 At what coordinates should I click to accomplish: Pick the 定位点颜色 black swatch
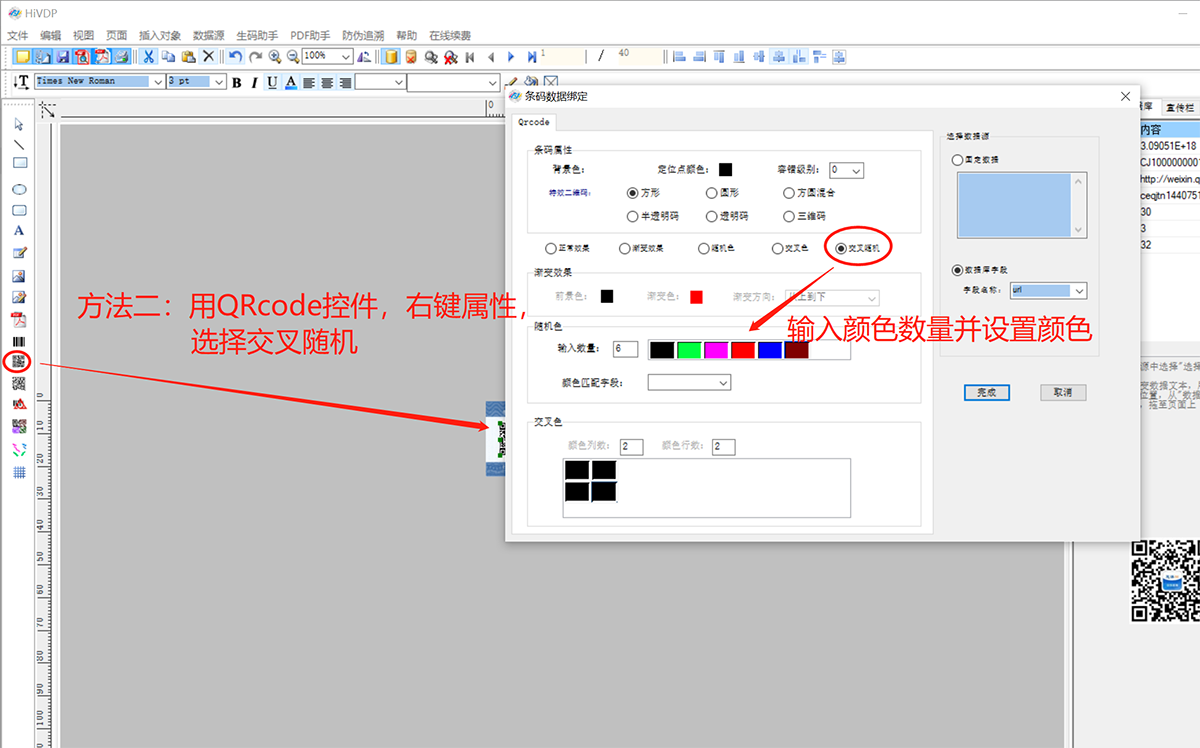[x=725, y=170]
